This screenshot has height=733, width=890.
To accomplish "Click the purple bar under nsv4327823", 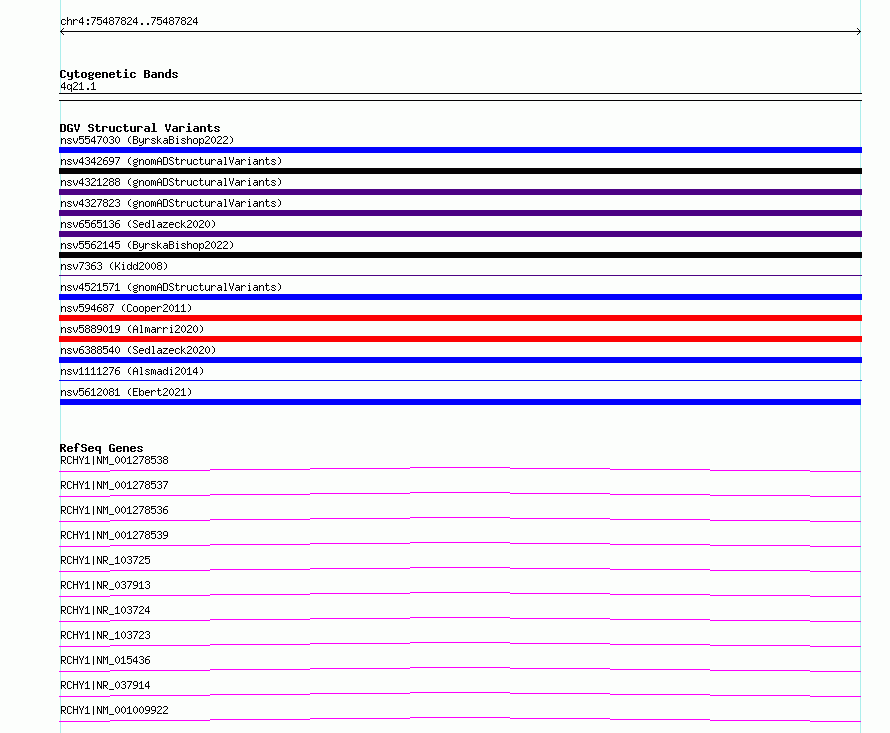I will (x=460, y=213).
